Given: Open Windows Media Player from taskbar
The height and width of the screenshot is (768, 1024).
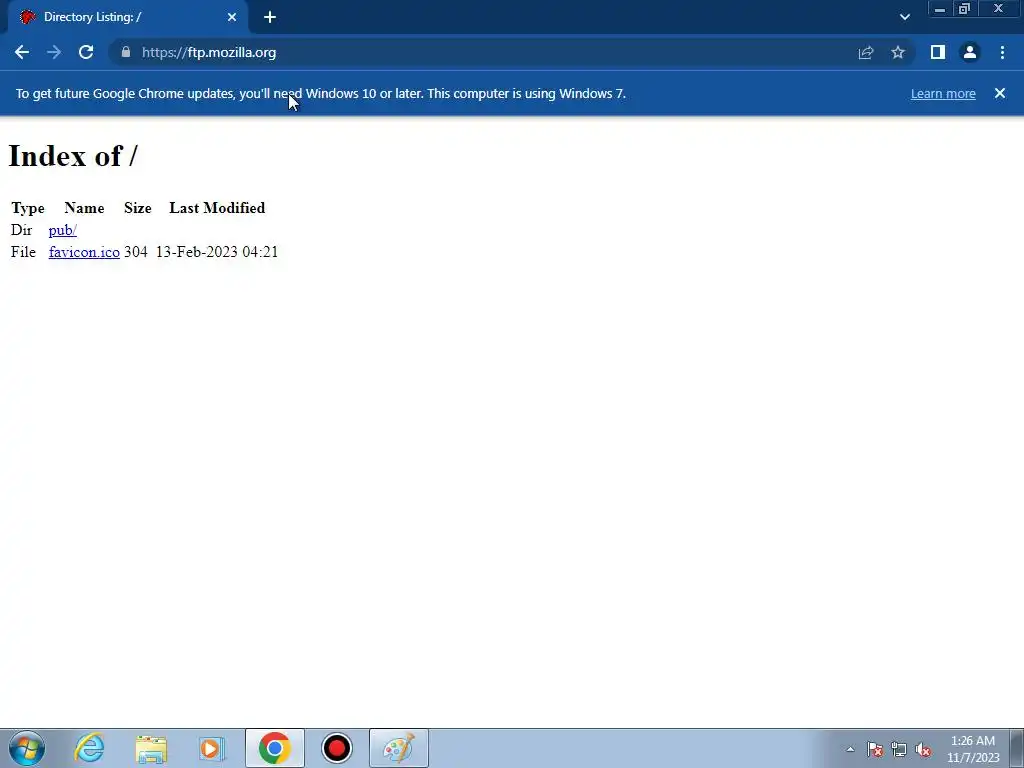Looking at the screenshot, I should click(x=212, y=748).
